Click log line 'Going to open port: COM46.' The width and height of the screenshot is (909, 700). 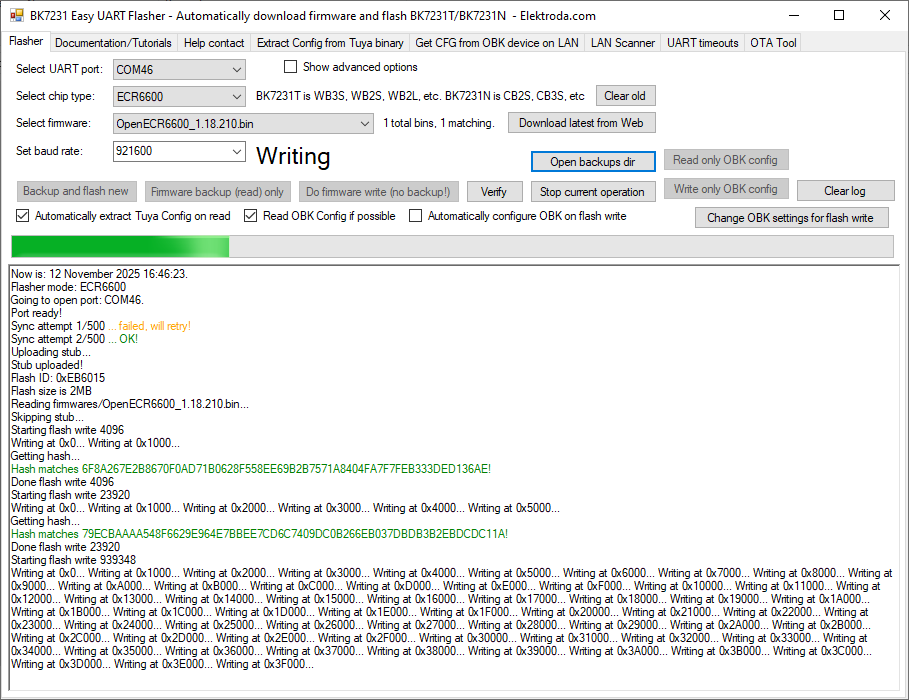point(77,300)
